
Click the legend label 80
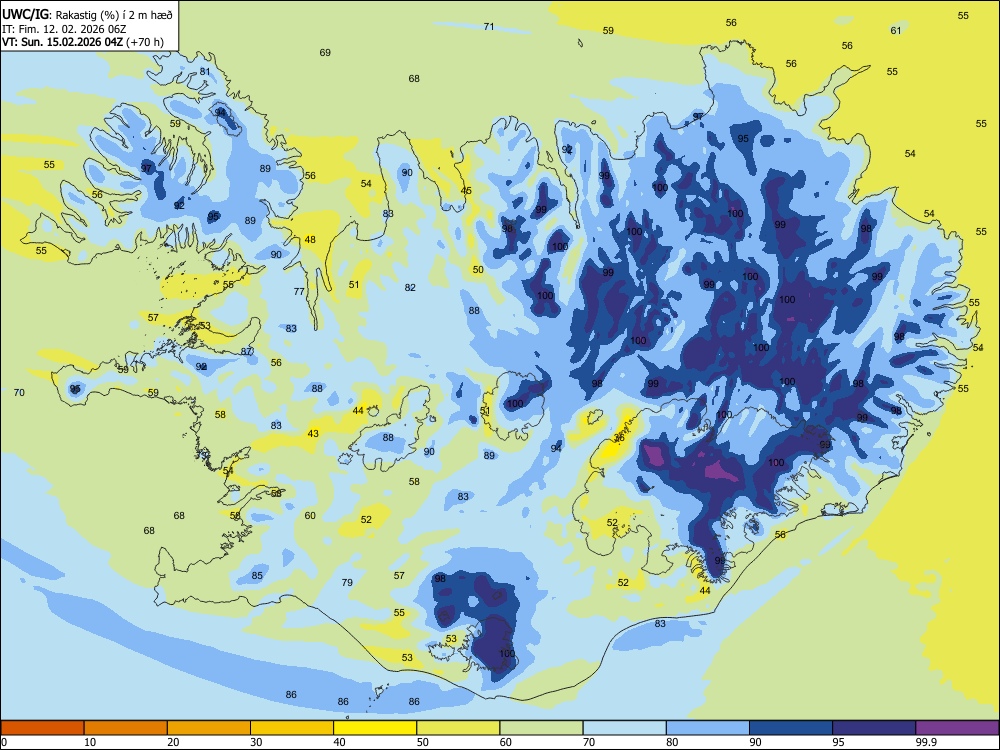click(672, 742)
